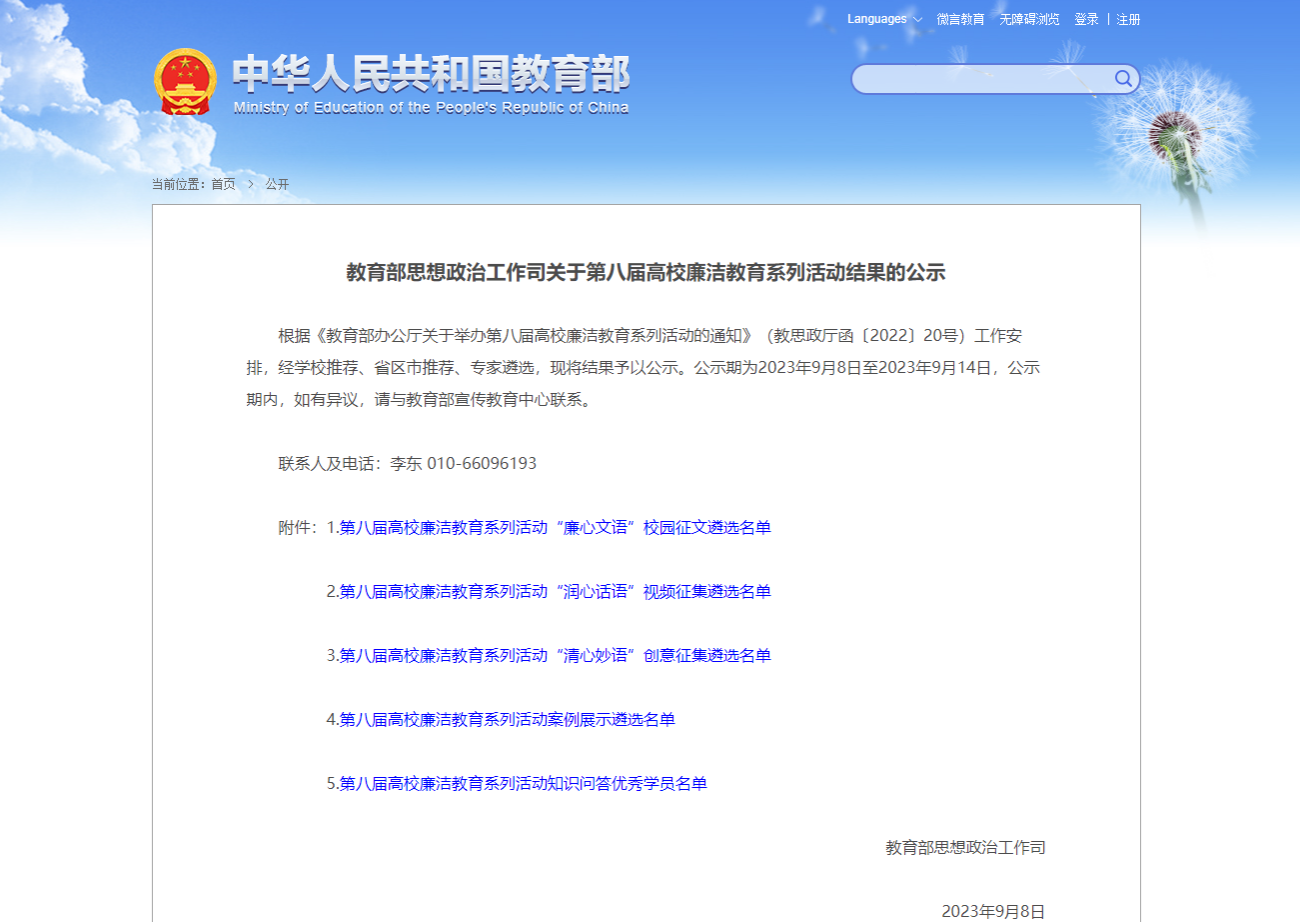Screen dimensions: 1300x922
Task: Click the Ministry of Education English subtitle
Action: (x=431, y=108)
